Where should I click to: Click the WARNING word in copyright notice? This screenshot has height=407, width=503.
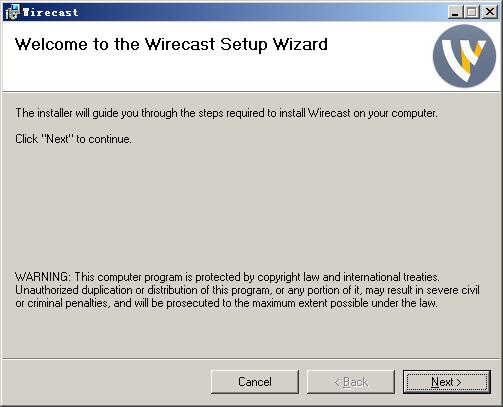pos(43,277)
